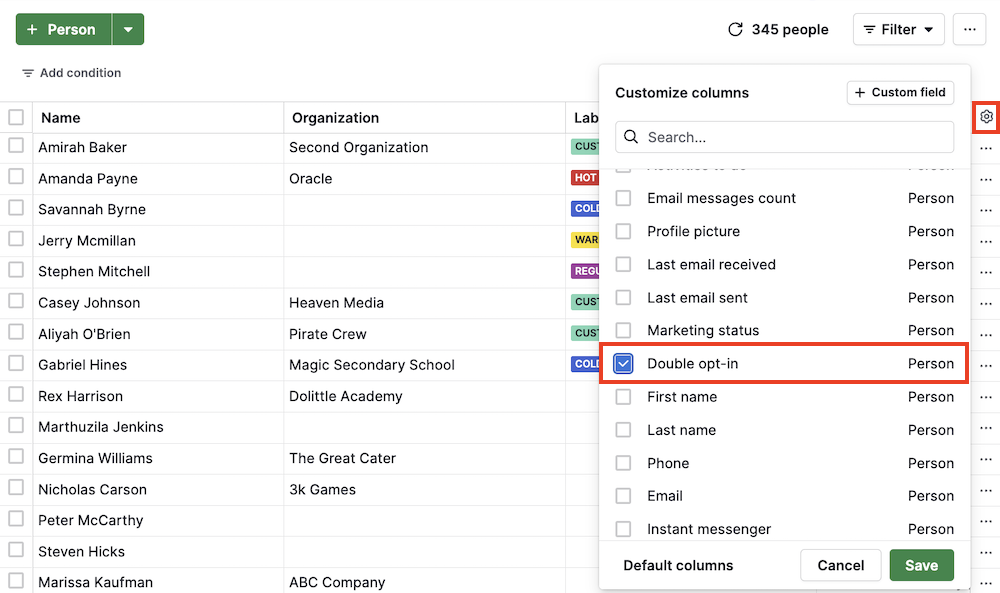The image size is (1000, 593).
Task: Click the gear icon for column settings
Action: click(x=986, y=117)
